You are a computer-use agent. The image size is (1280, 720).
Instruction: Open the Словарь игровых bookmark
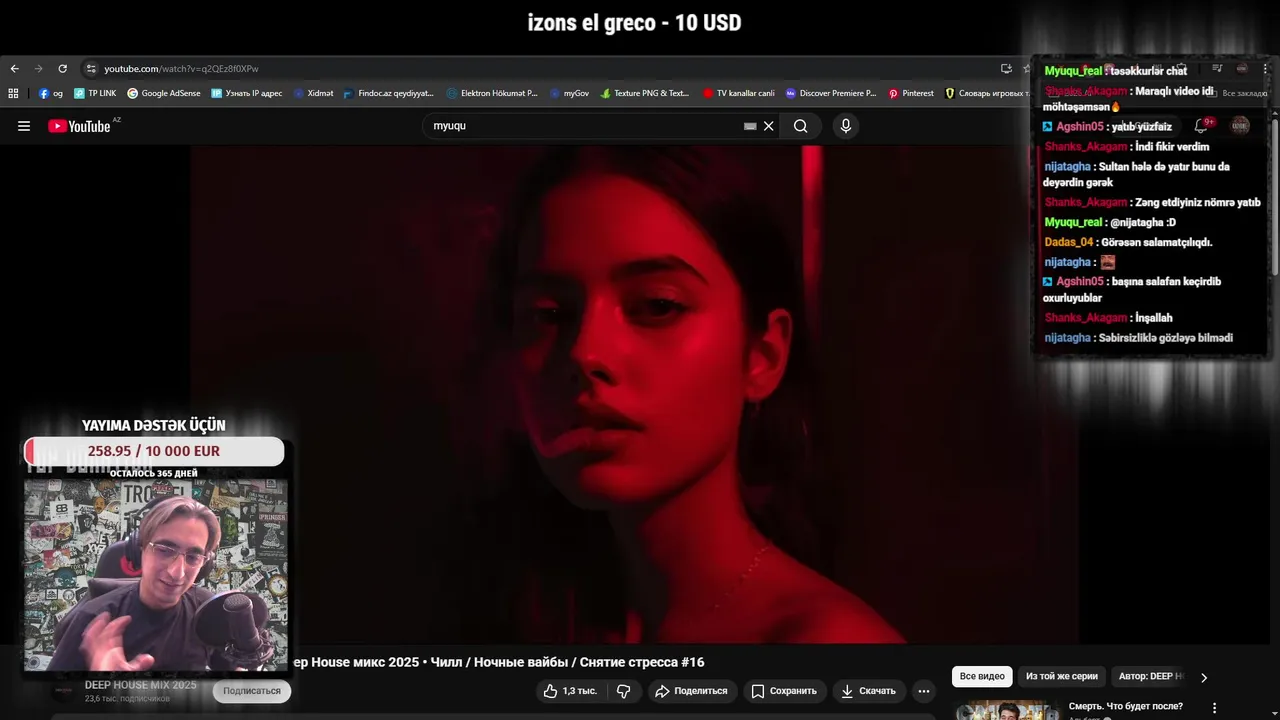986,93
